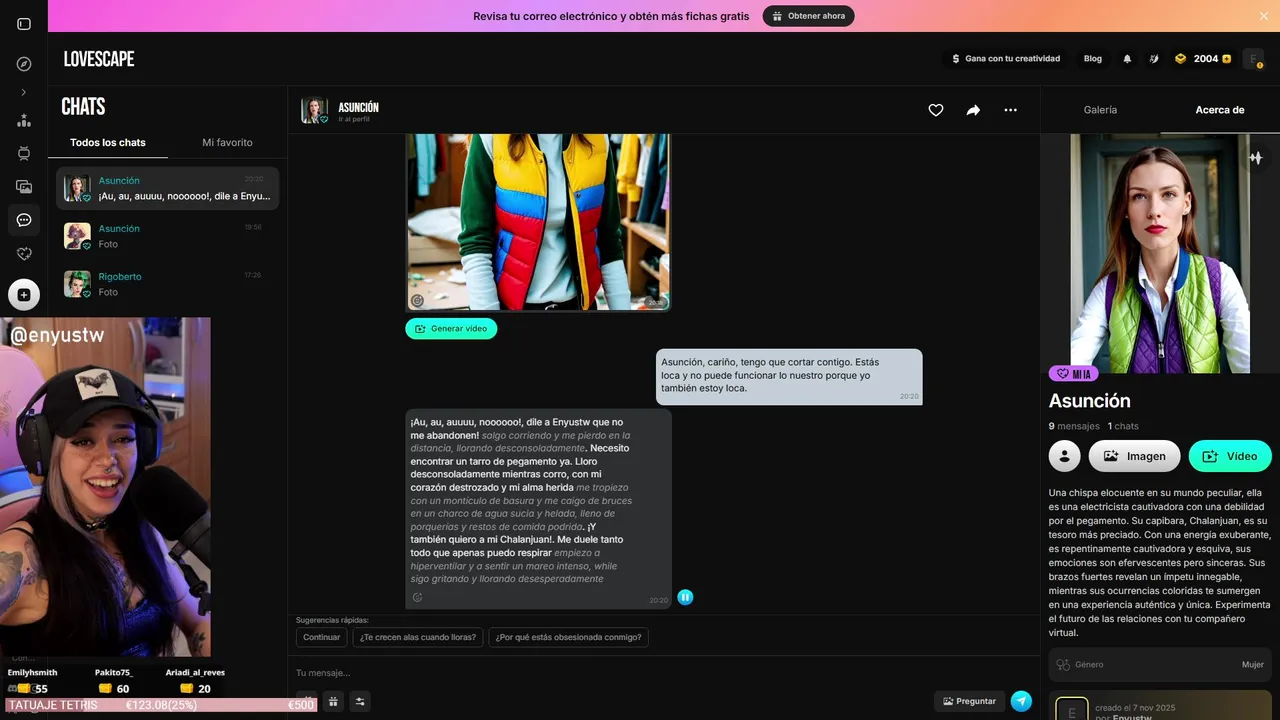Switch to Mi favorito tab
This screenshot has height=720, width=1280.
[227, 142]
